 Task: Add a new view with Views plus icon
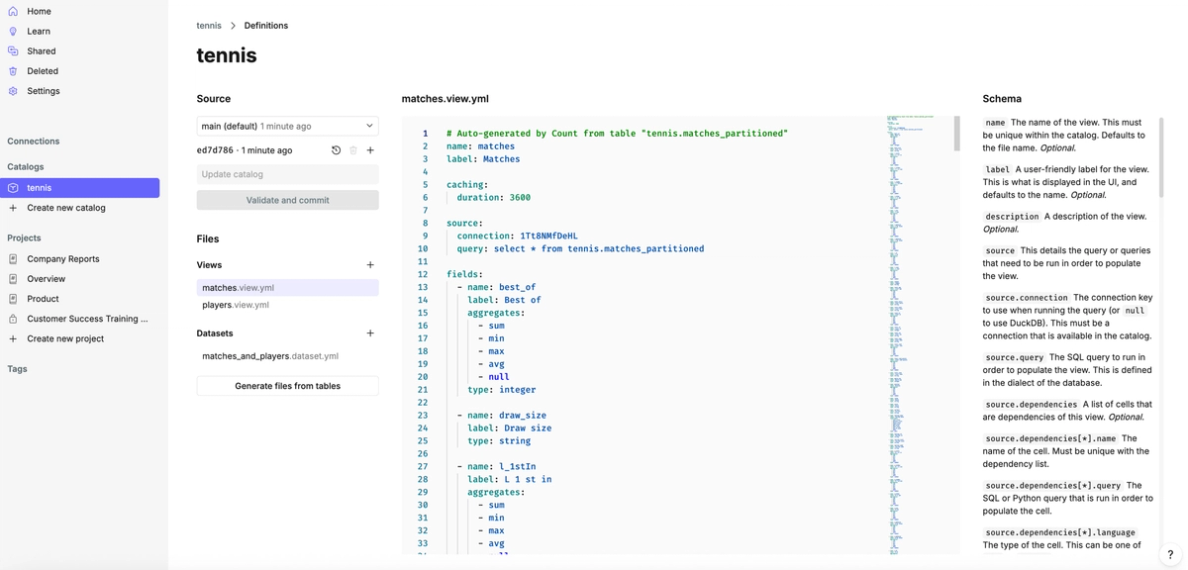370,265
